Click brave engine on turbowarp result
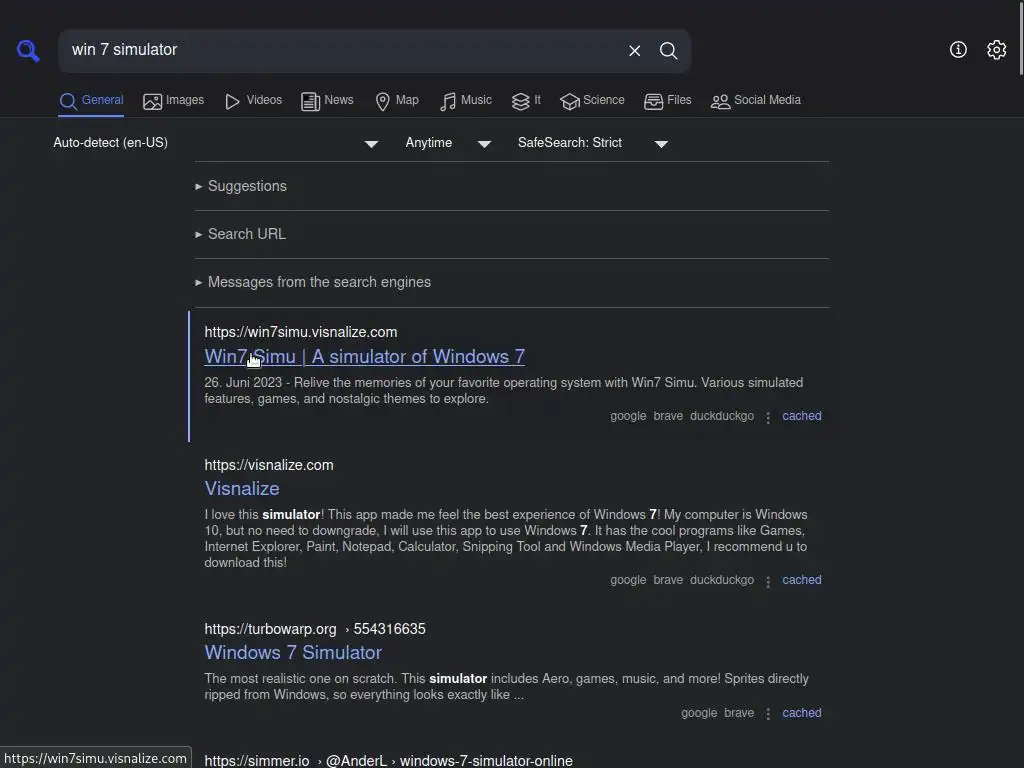 coord(739,713)
